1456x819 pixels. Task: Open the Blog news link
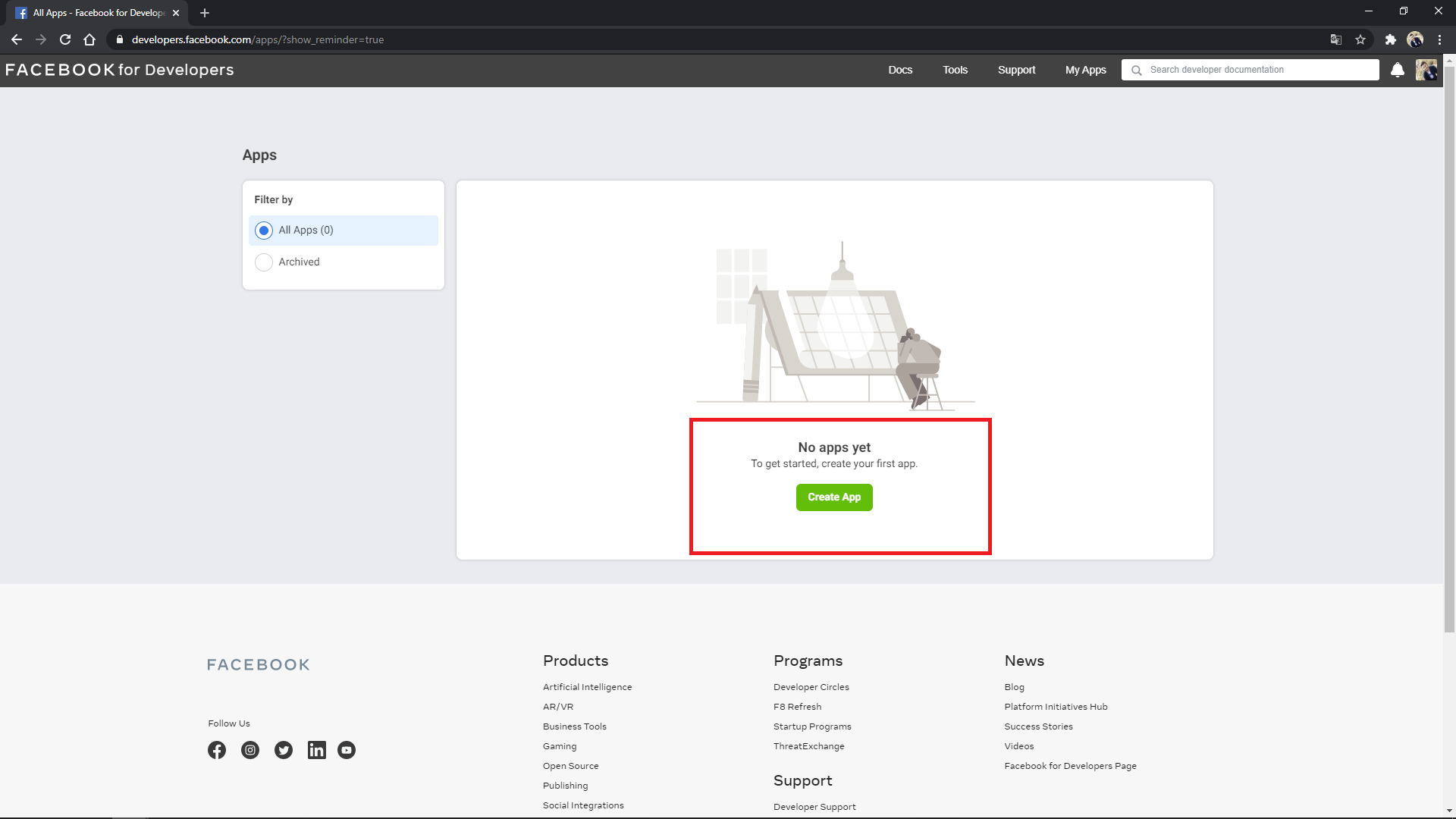point(1015,687)
